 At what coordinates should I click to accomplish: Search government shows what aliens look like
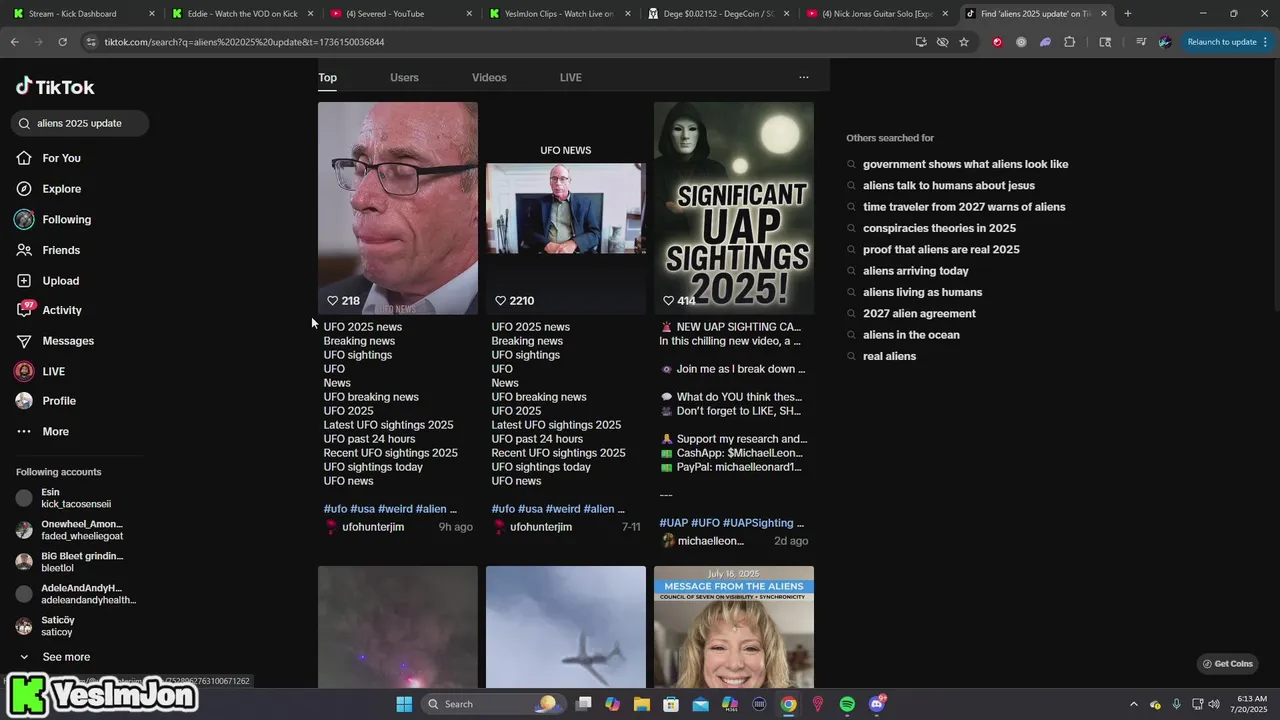965,164
